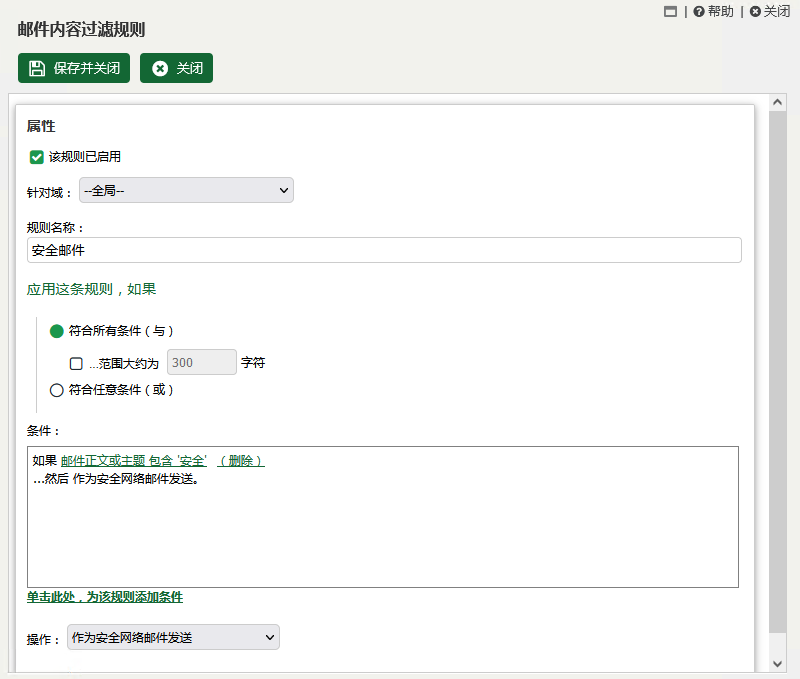
Task: Uncheck 该规则已启用 checkbox
Action: click(x=36, y=157)
